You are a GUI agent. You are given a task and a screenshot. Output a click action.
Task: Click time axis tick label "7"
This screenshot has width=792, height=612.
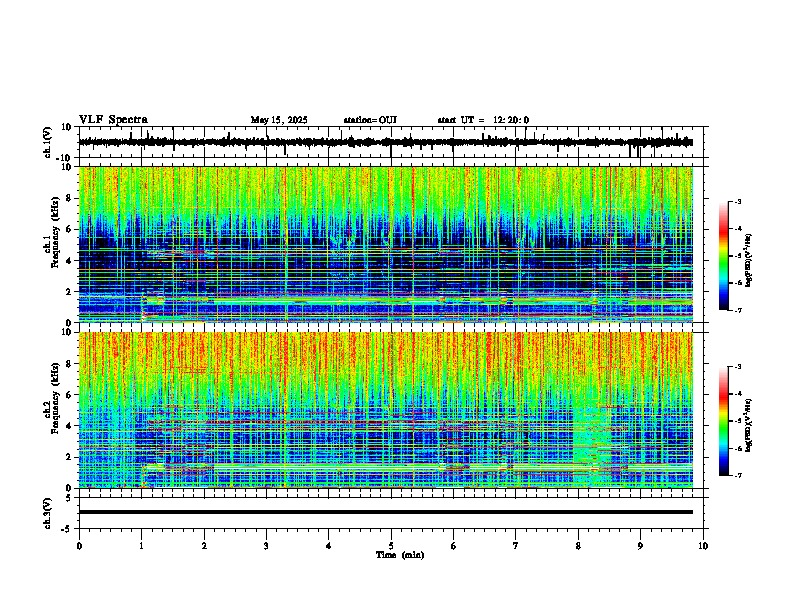click(x=516, y=546)
